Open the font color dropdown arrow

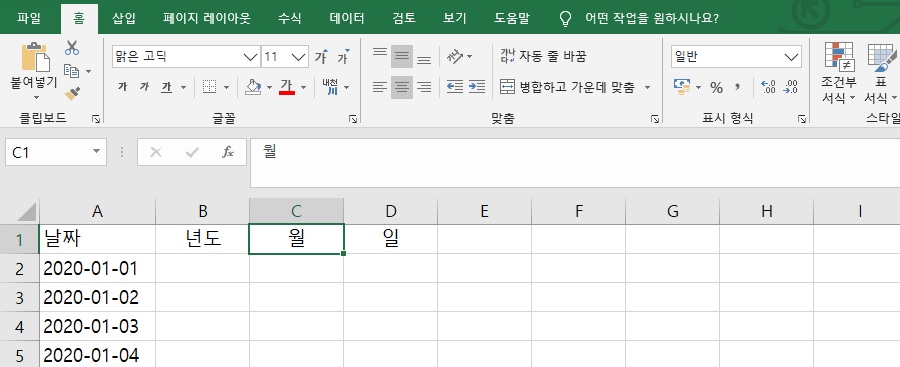click(x=304, y=88)
